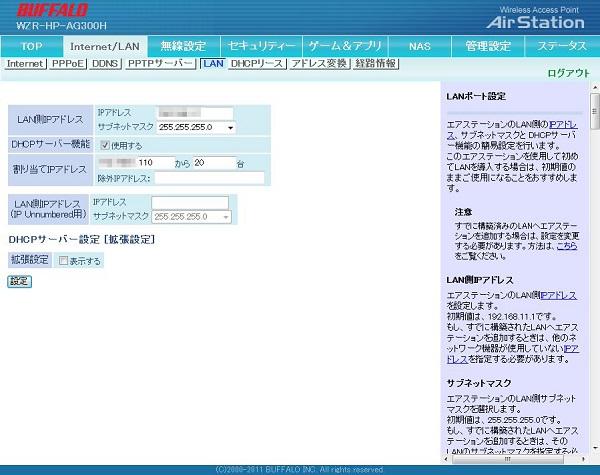The height and width of the screenshot is (475, 600).
Task: Open the セキュリティー tab
Action: click(261, 46)
